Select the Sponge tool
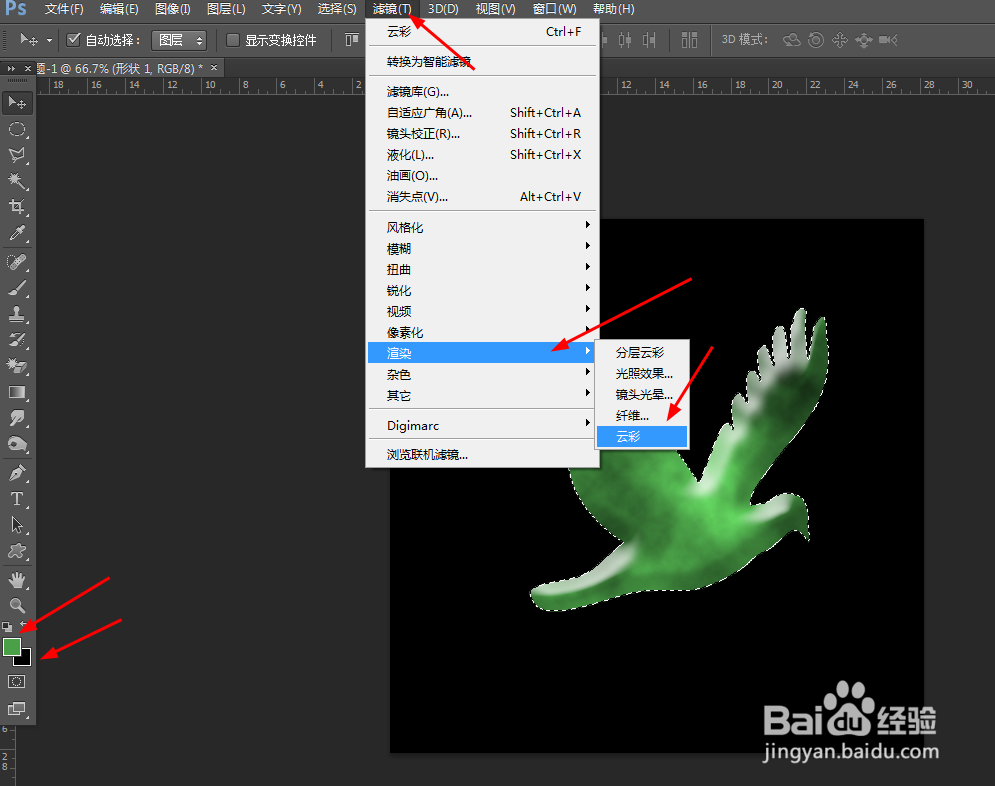 tap(17, 444)
